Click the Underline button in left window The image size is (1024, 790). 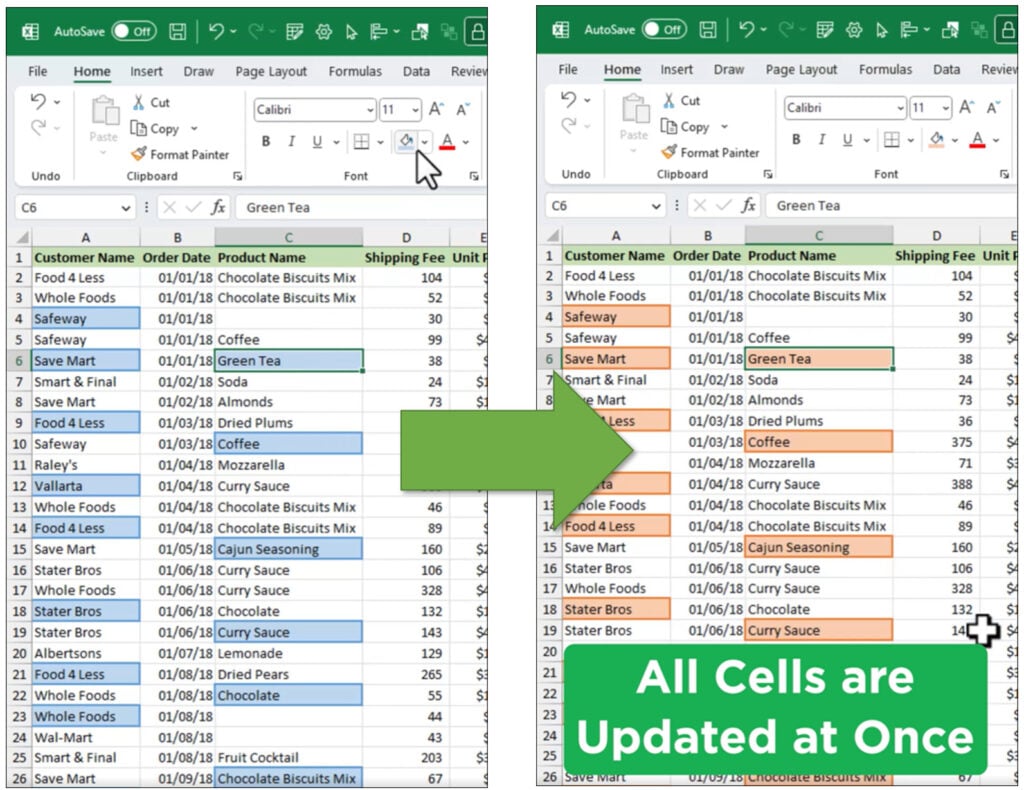(317, 142)
